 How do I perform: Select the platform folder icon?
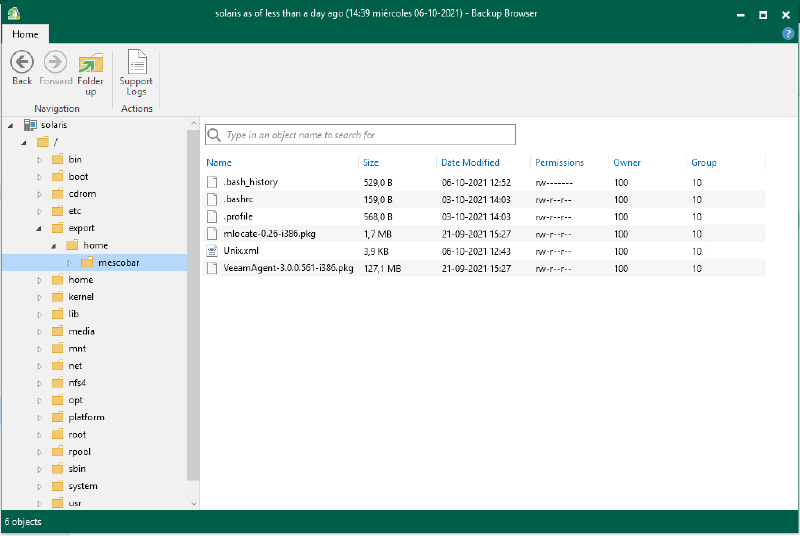click(x=58, y=417)
